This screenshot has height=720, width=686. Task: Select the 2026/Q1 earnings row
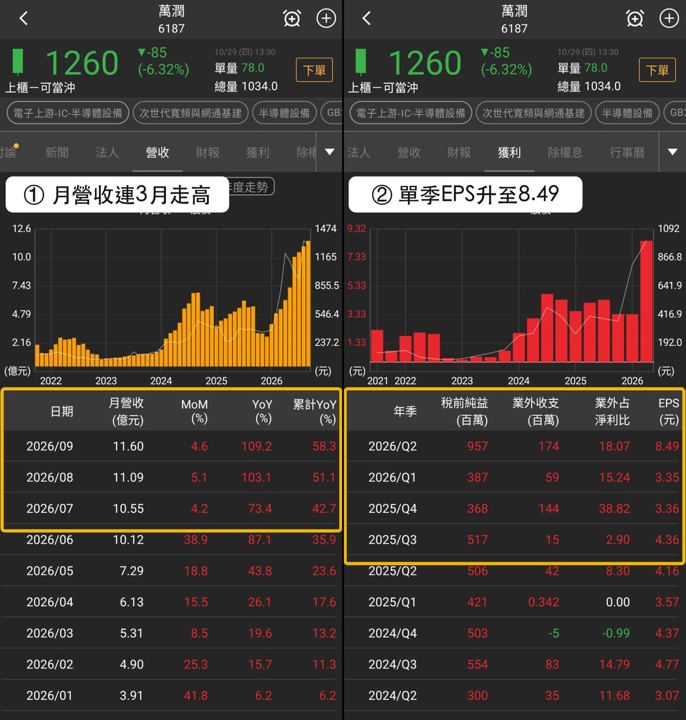[x=515, y=478]
